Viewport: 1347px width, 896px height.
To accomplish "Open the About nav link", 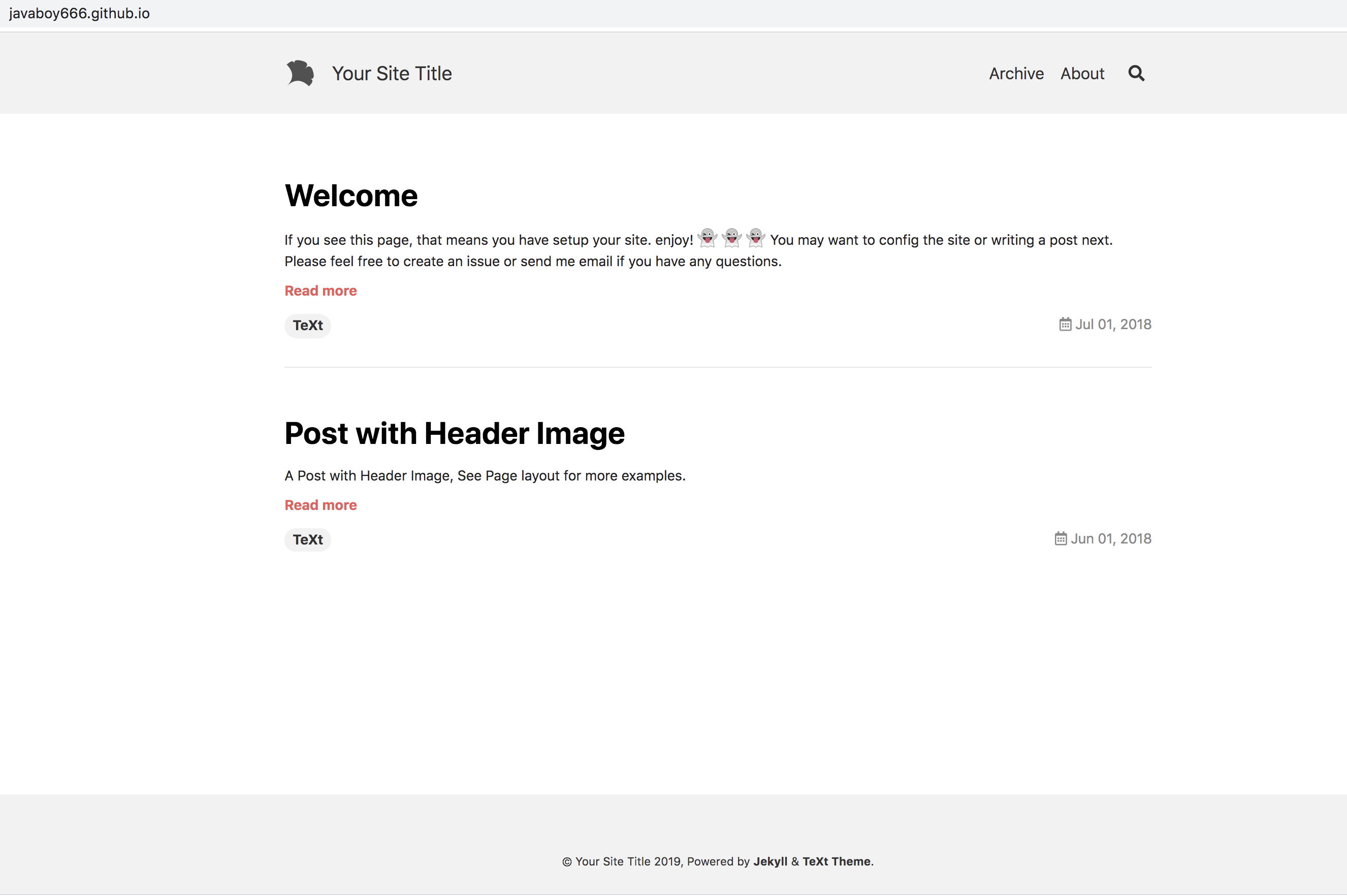I will tap(1082, 74).
